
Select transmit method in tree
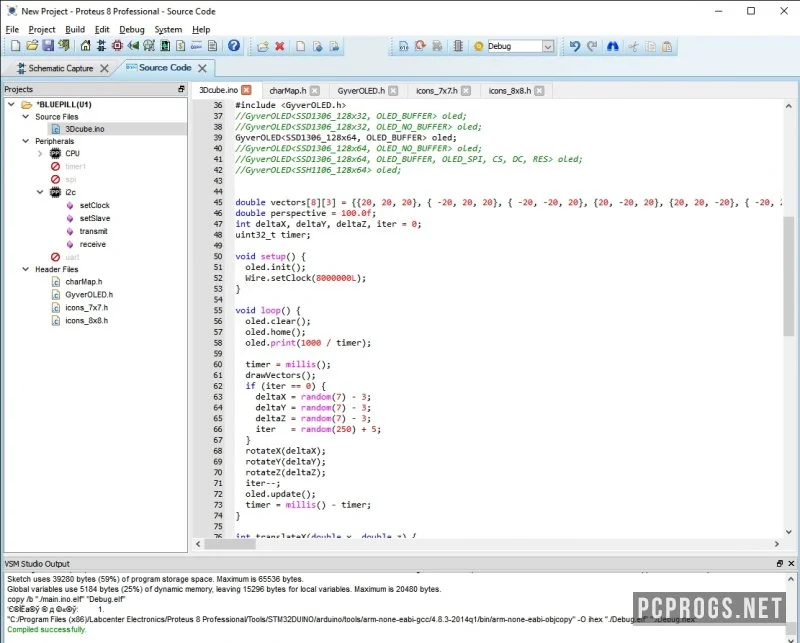pyautogui.click(x=93, y=231)
